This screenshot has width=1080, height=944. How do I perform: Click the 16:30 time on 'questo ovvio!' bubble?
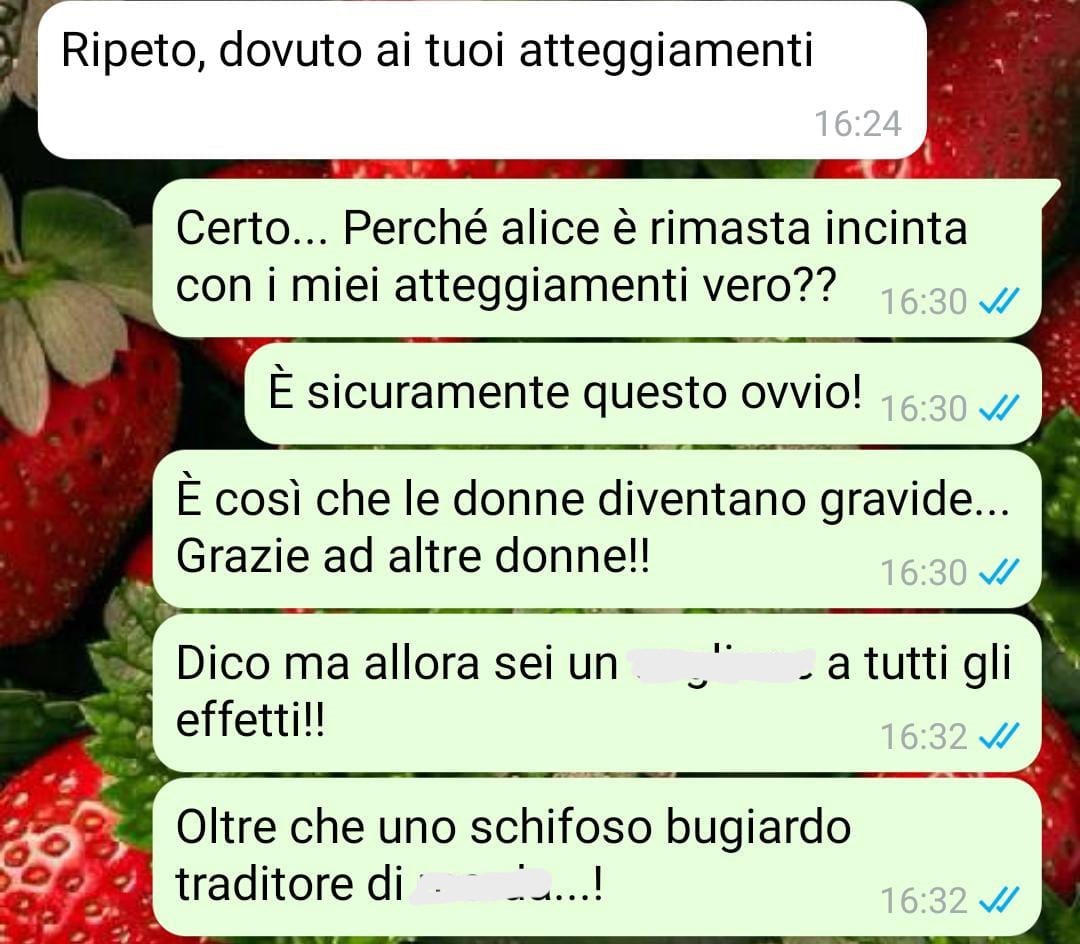924,409
